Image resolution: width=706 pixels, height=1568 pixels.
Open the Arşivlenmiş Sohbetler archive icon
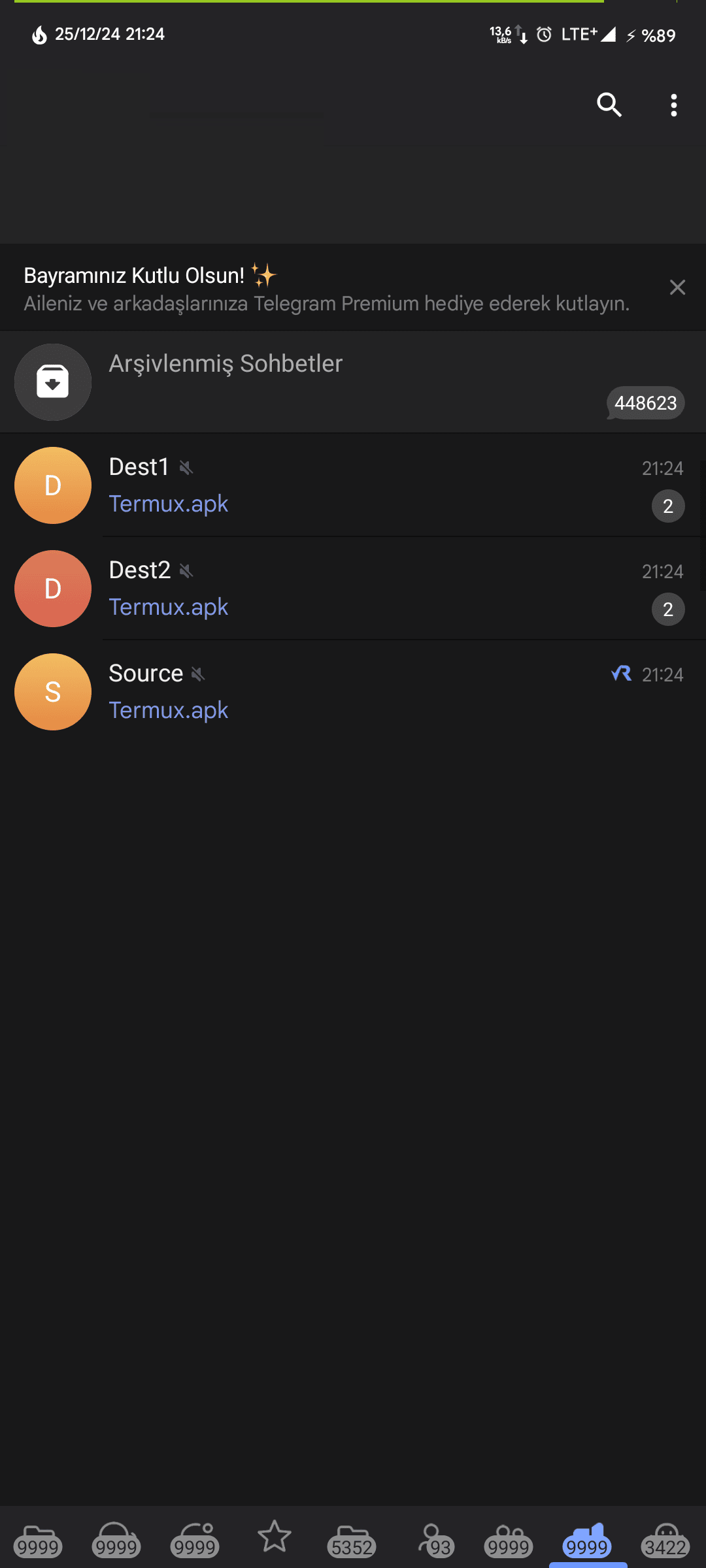53,382
